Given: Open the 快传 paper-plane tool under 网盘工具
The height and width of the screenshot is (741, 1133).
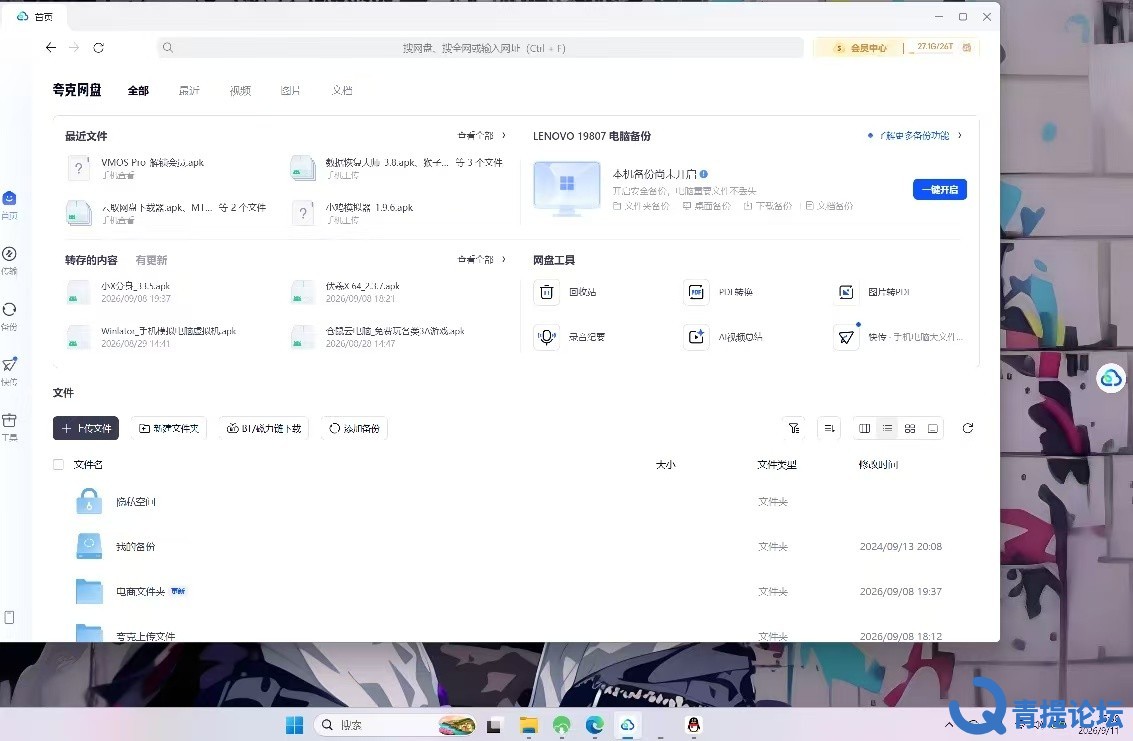Looking at the screenshot, I should 846,337.
